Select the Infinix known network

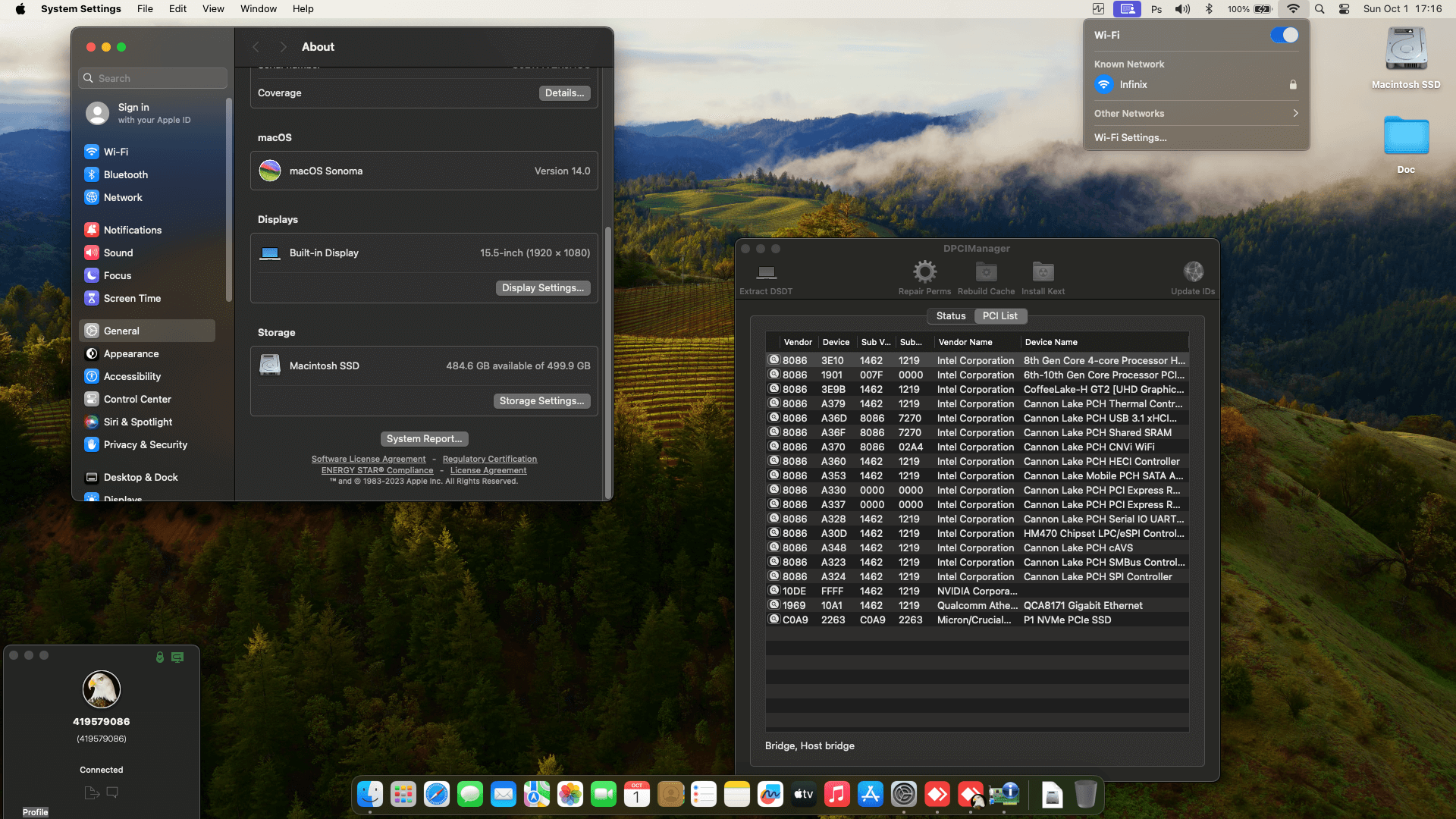[1135, 84]
